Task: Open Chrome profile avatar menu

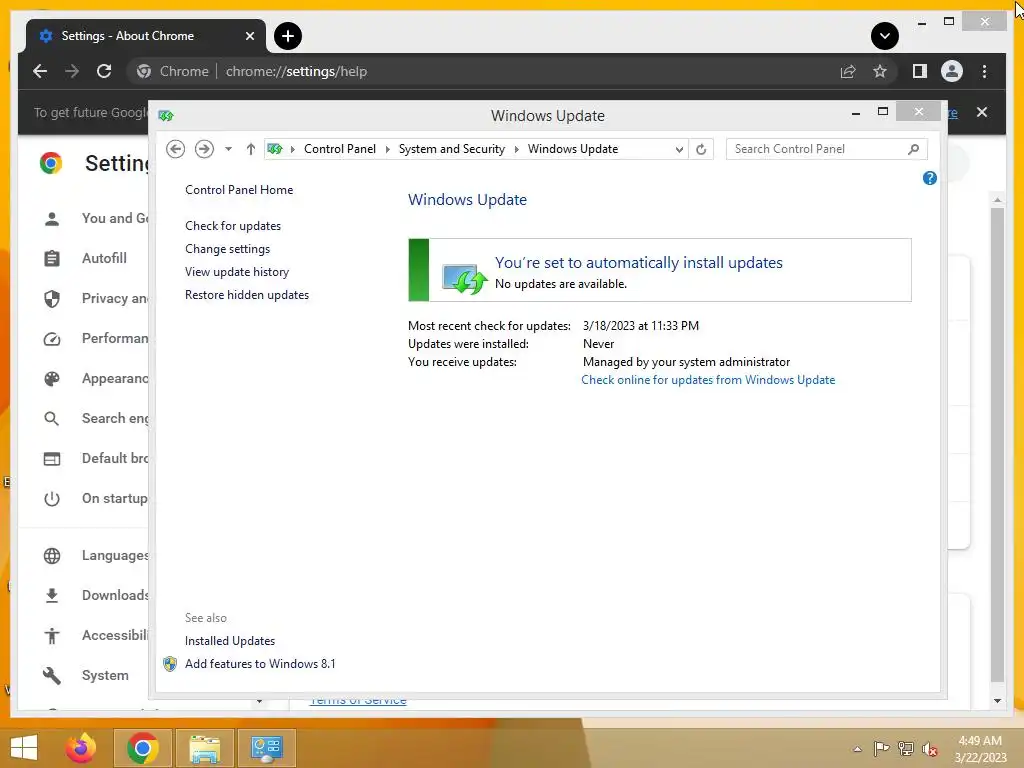Action: [x=952, y=71]
